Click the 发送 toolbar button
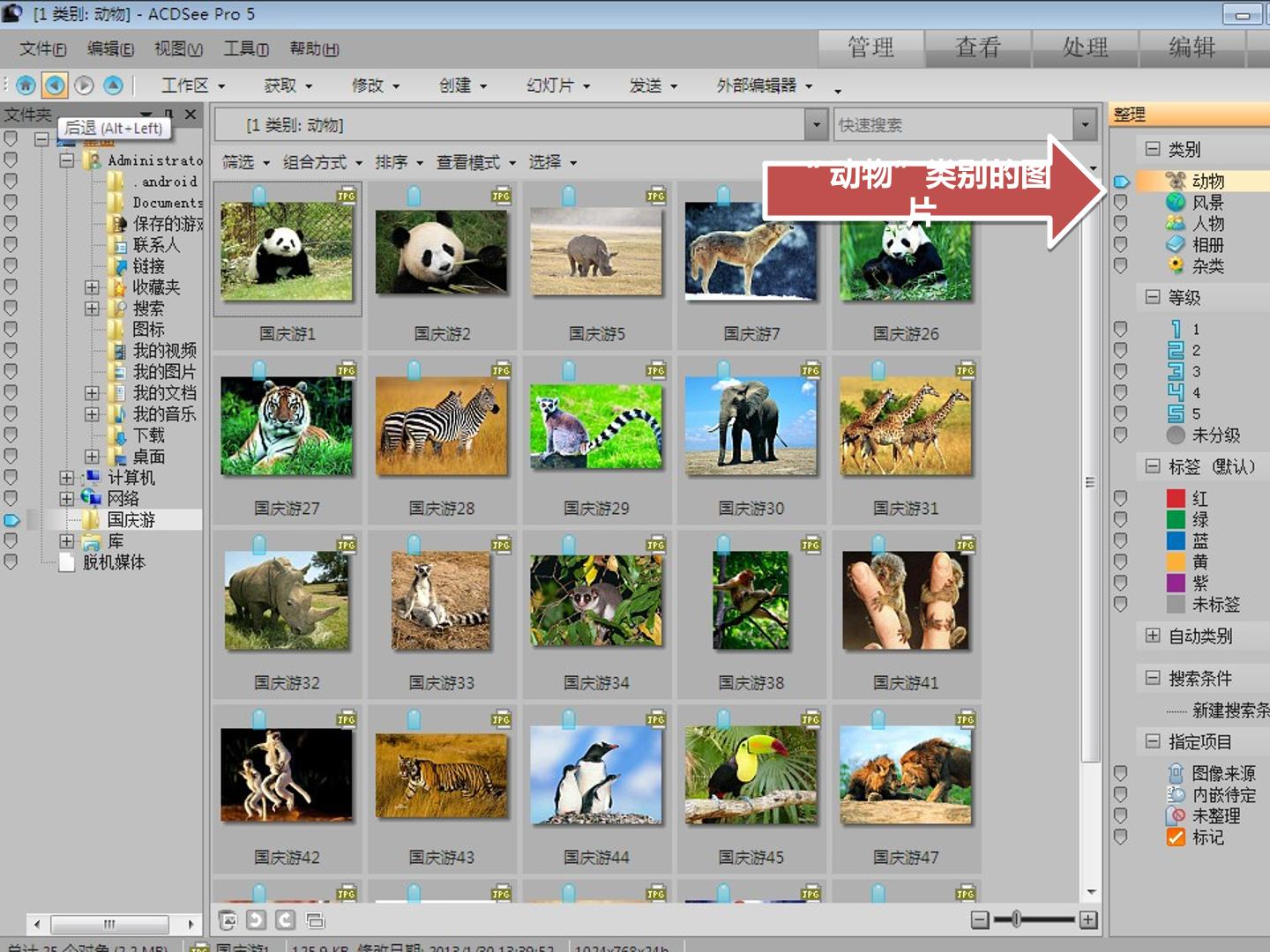1270x952 pixels. (x=654, y=86)
